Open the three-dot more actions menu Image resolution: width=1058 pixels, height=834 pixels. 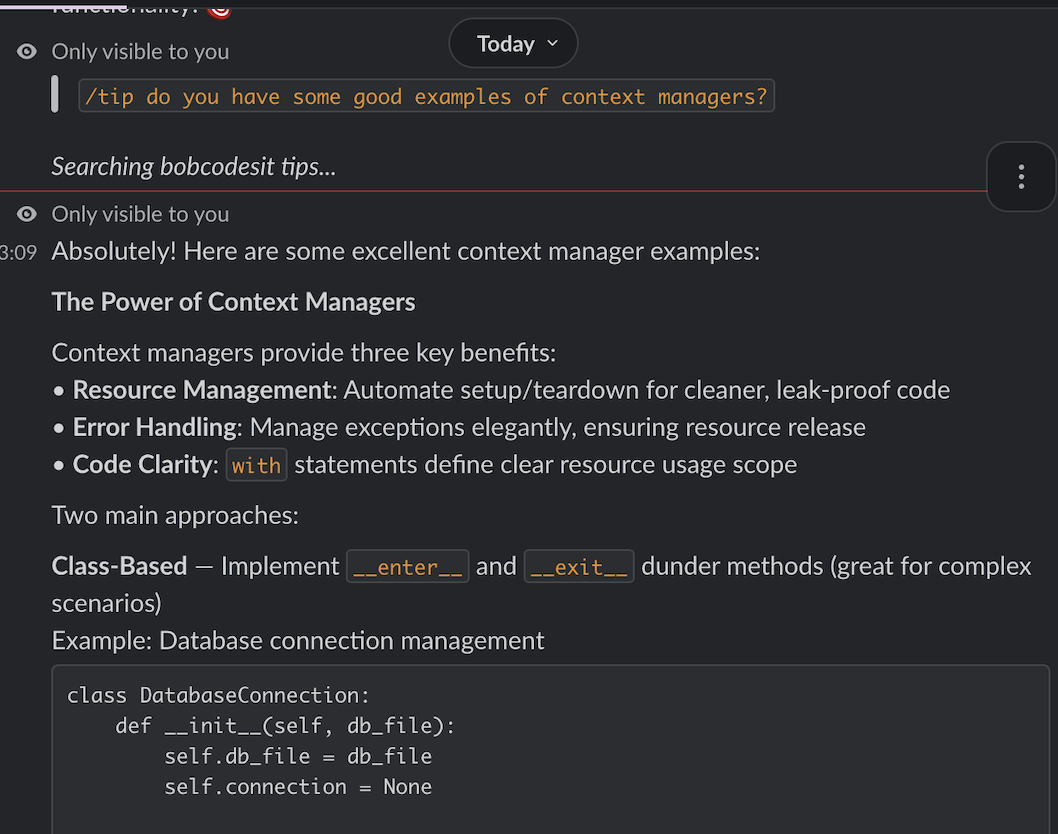coord(1021,177)
